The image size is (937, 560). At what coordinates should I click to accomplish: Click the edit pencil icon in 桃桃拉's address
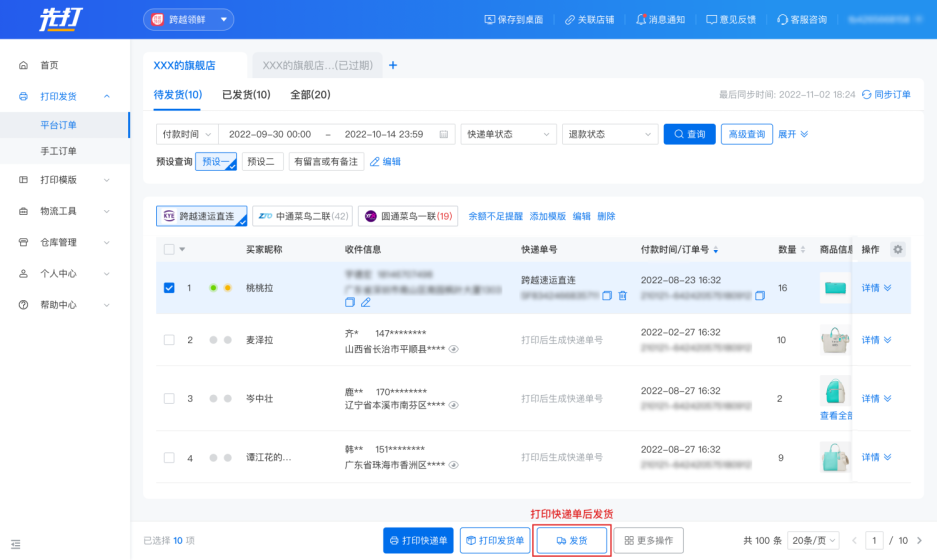click(365, 302)
